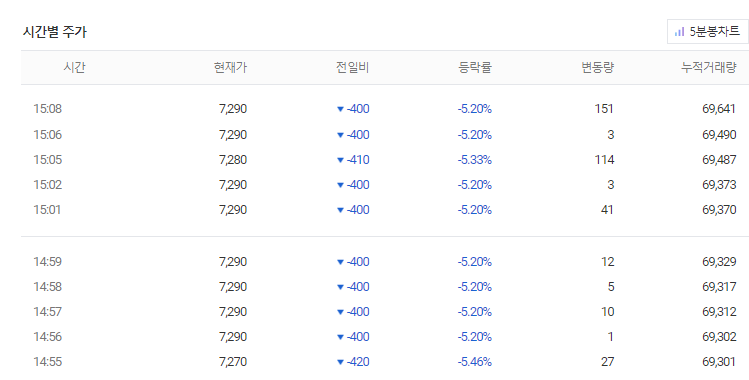
Task: Click the 등락률 column header
Action: pos(475,67)
